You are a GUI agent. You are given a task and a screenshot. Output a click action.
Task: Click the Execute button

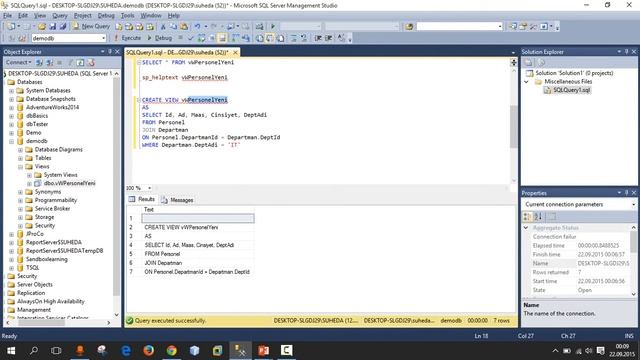pos(127,38)
